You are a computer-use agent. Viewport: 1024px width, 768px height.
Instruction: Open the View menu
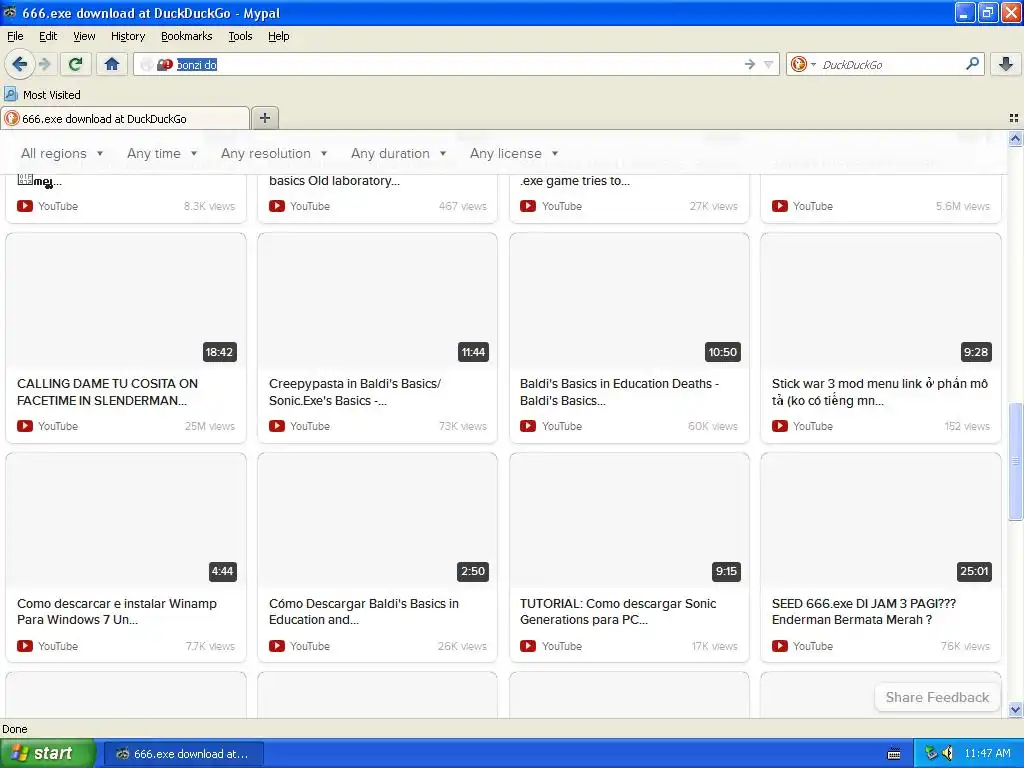pos(84,36)
